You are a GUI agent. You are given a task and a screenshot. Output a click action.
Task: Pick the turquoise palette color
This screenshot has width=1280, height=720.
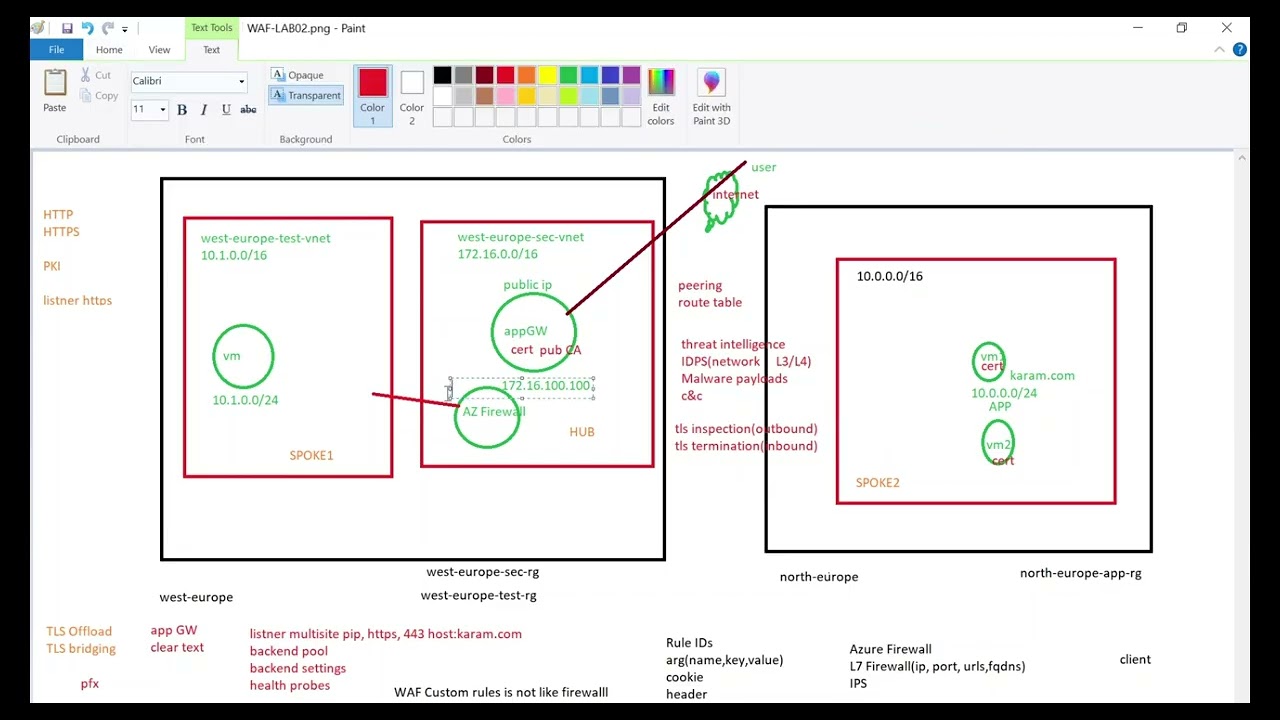(589, 75)
